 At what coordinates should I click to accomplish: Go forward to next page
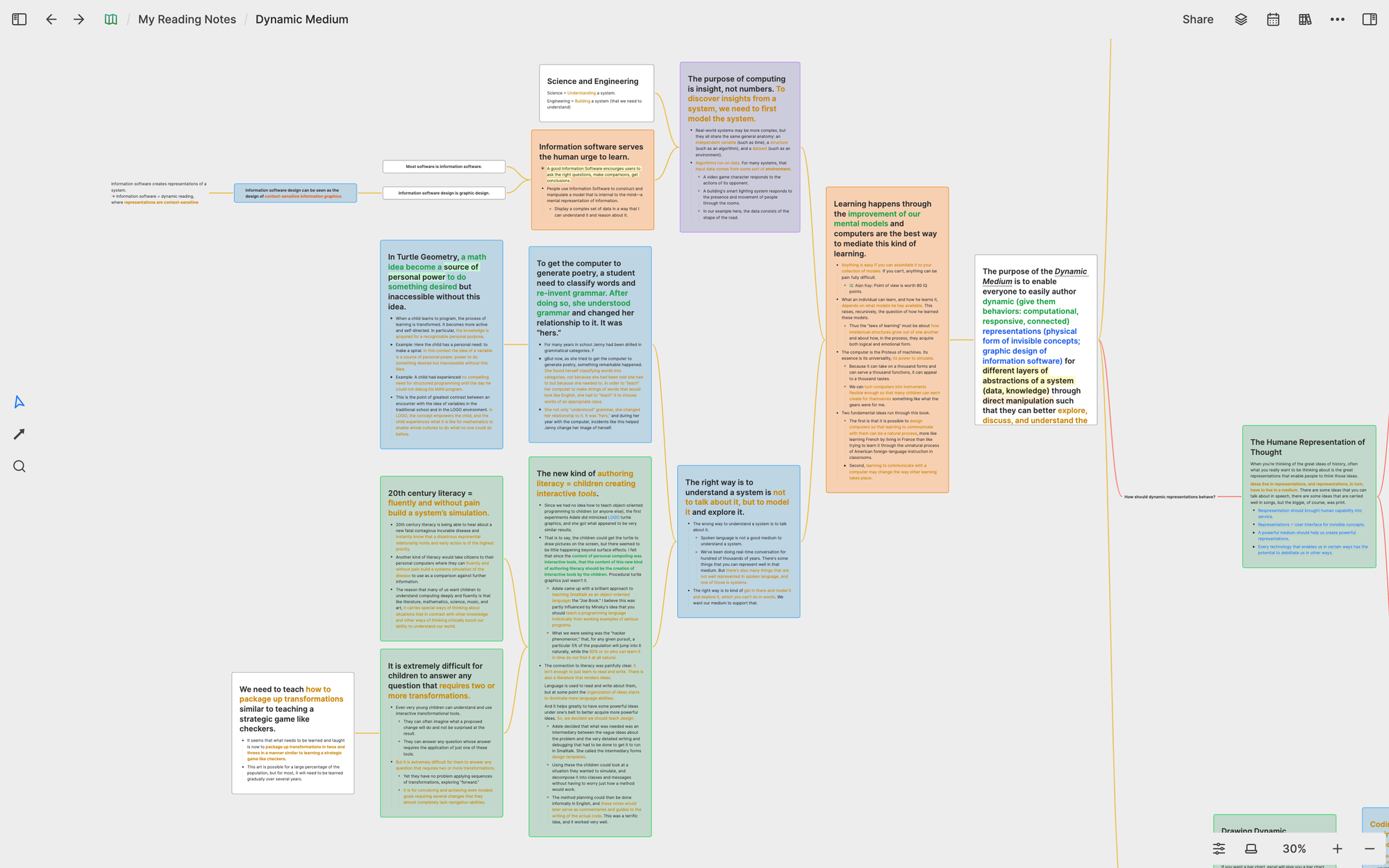click(78, 19)
